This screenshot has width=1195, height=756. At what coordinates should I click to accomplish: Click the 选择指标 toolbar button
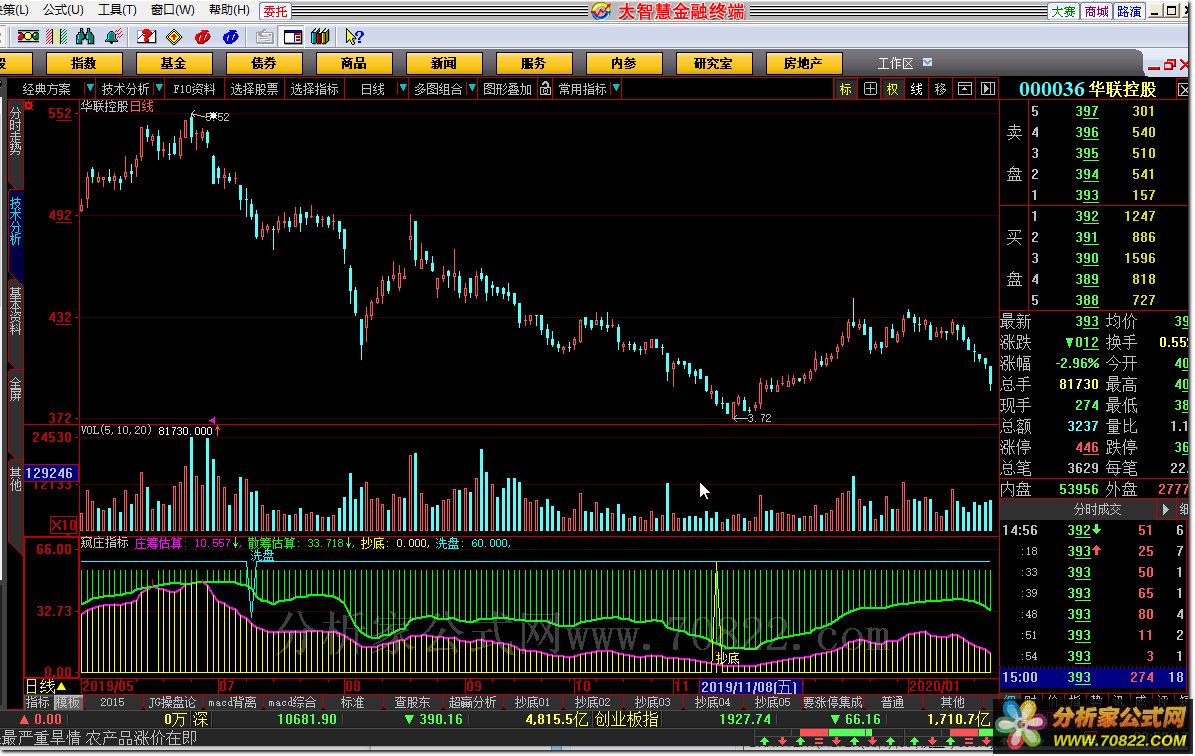314,89
